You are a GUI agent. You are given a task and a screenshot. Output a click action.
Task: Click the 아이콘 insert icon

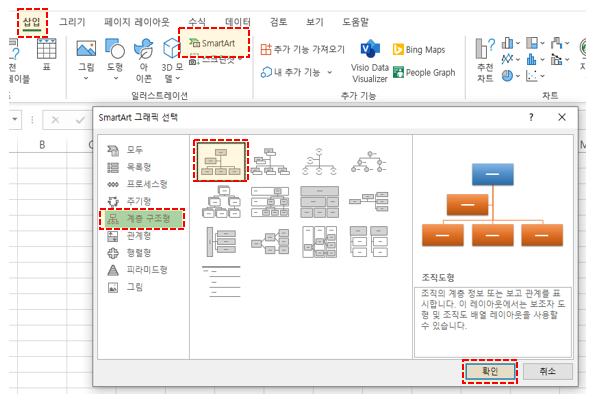(x=144, y=49)
